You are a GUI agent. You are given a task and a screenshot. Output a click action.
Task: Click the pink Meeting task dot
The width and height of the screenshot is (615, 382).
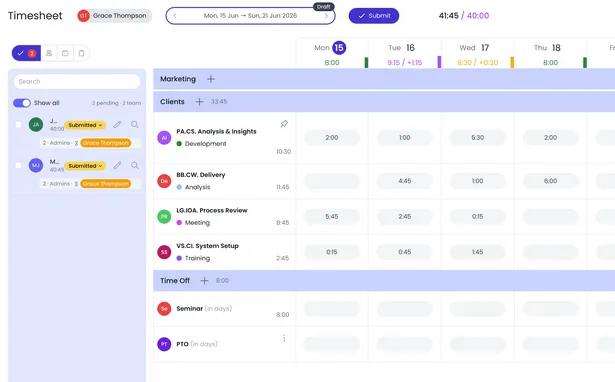pos(179,222)
